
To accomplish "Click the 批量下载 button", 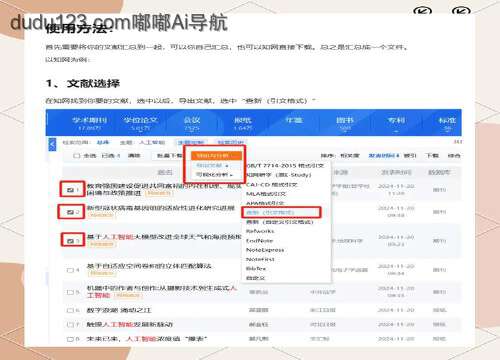I will point(170,156).
